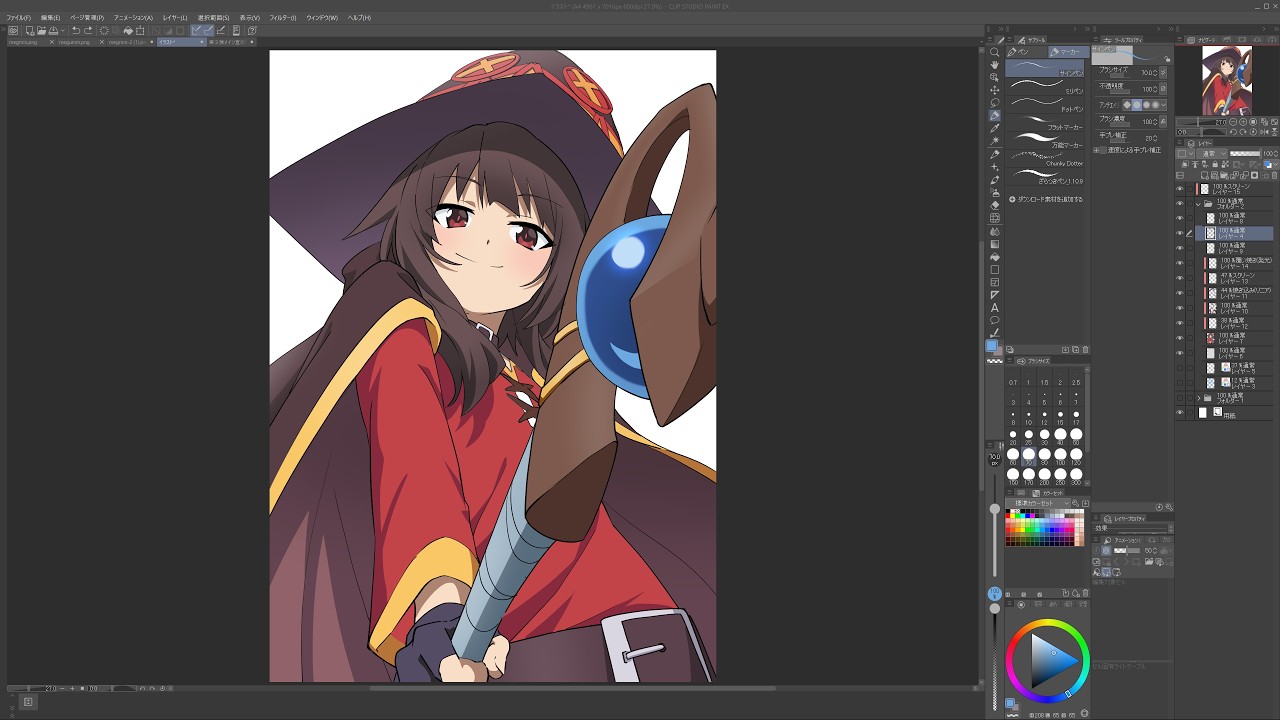
Task: Select the Hand move tool
Action: click(994, 65)
